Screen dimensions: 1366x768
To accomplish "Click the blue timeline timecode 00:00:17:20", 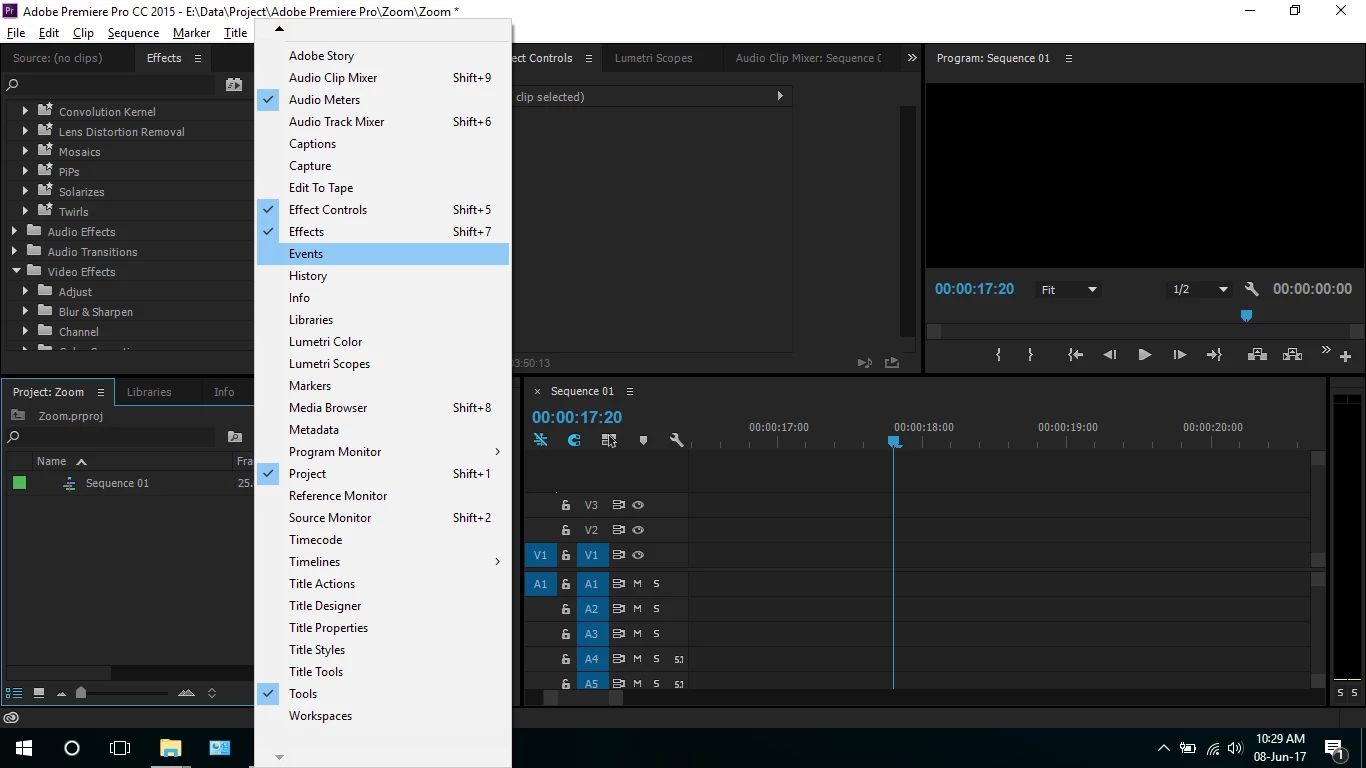I will coord(577,418).
